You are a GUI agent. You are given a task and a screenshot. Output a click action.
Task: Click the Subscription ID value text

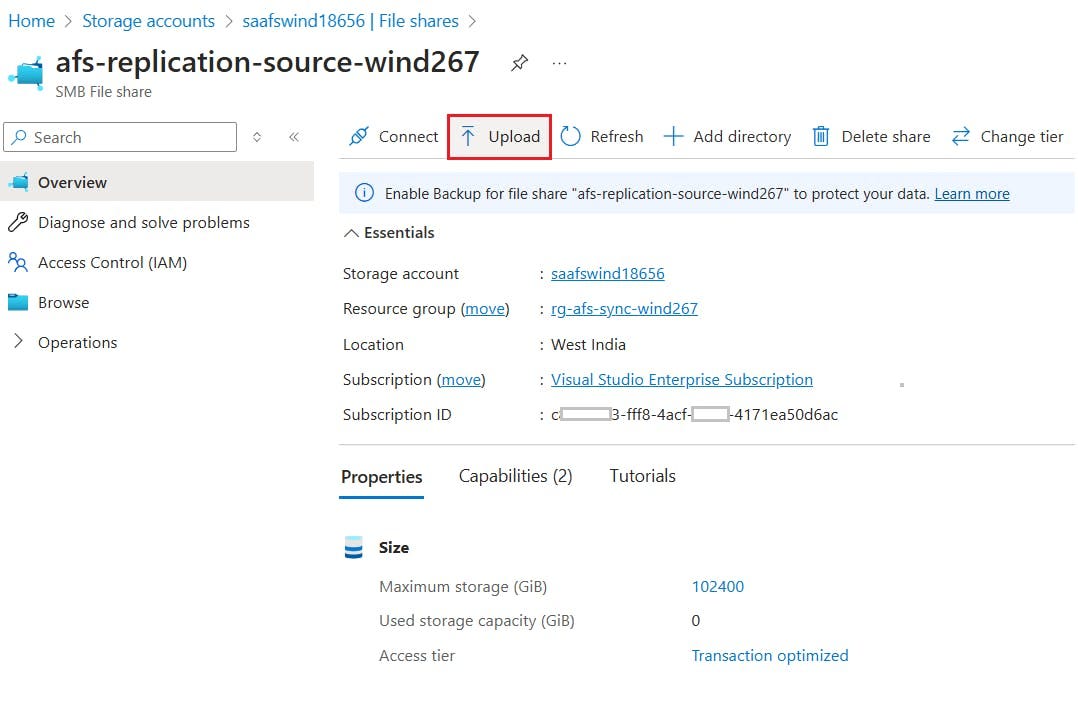coord(694,415)
